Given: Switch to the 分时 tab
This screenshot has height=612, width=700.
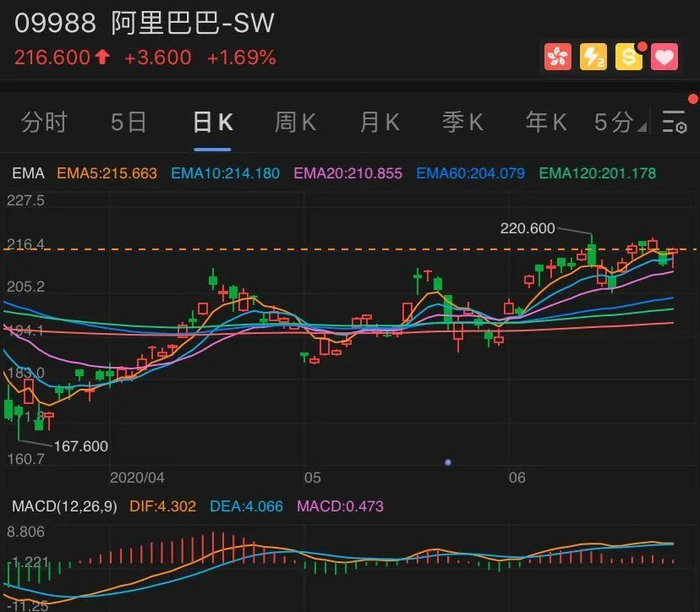Looking at the screenshot, I should pyautogui.click(x=44, y=122).
